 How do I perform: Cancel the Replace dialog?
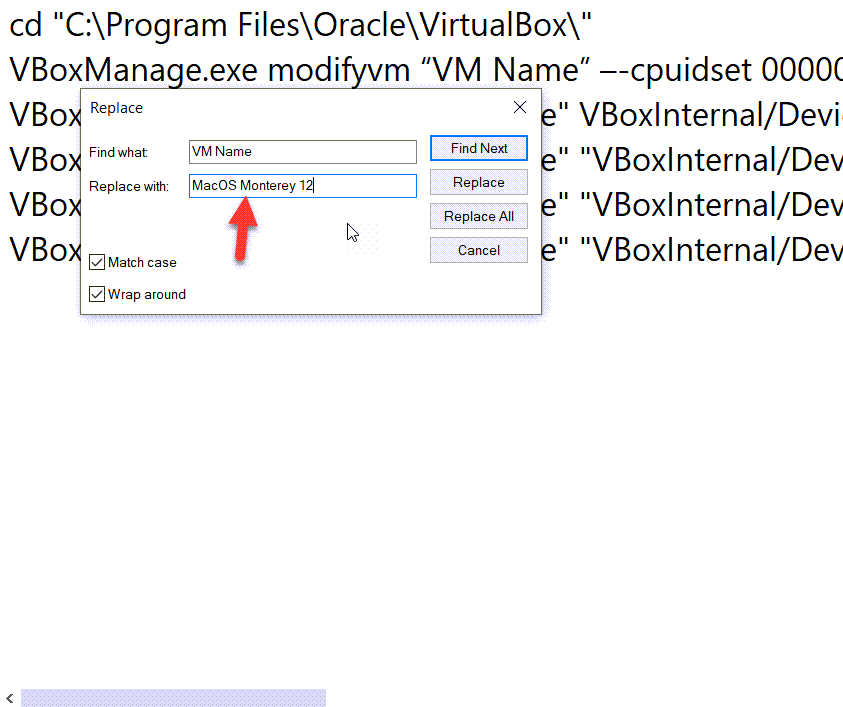478,250
